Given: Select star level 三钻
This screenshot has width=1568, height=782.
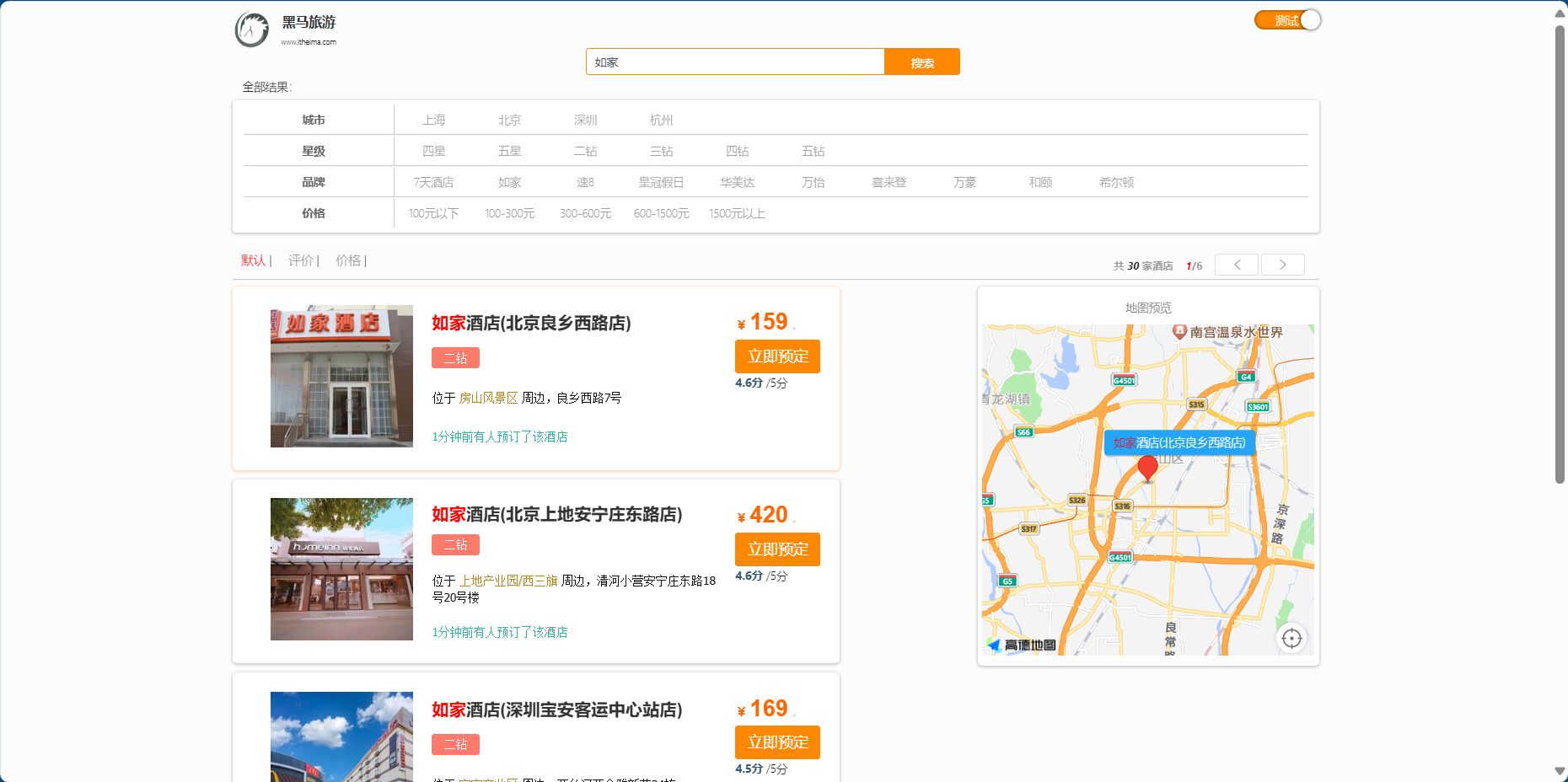Looking at the screenshot, I should coord(662,151).
